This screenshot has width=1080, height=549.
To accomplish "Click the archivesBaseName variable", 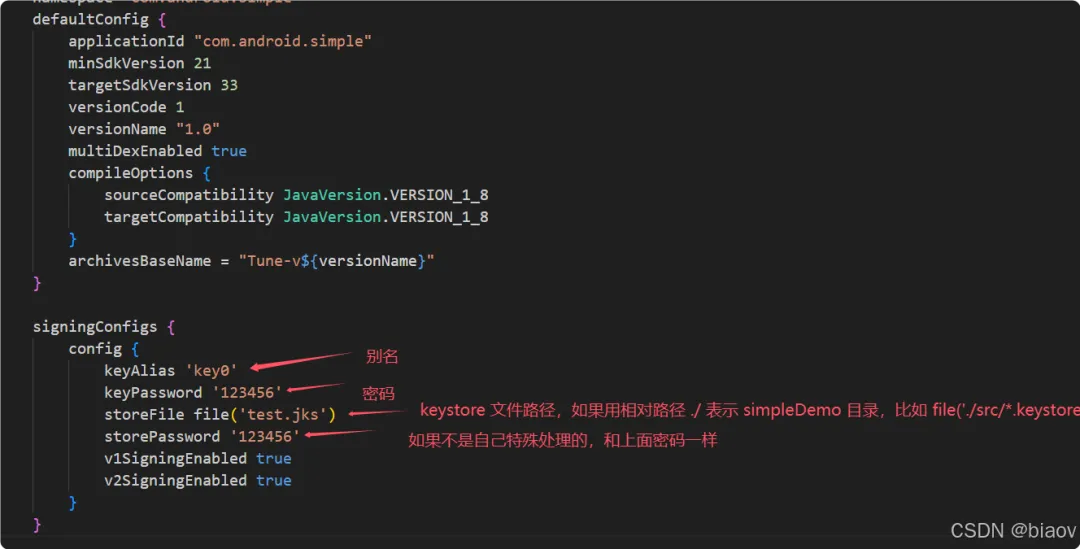I will coord(140,261).
